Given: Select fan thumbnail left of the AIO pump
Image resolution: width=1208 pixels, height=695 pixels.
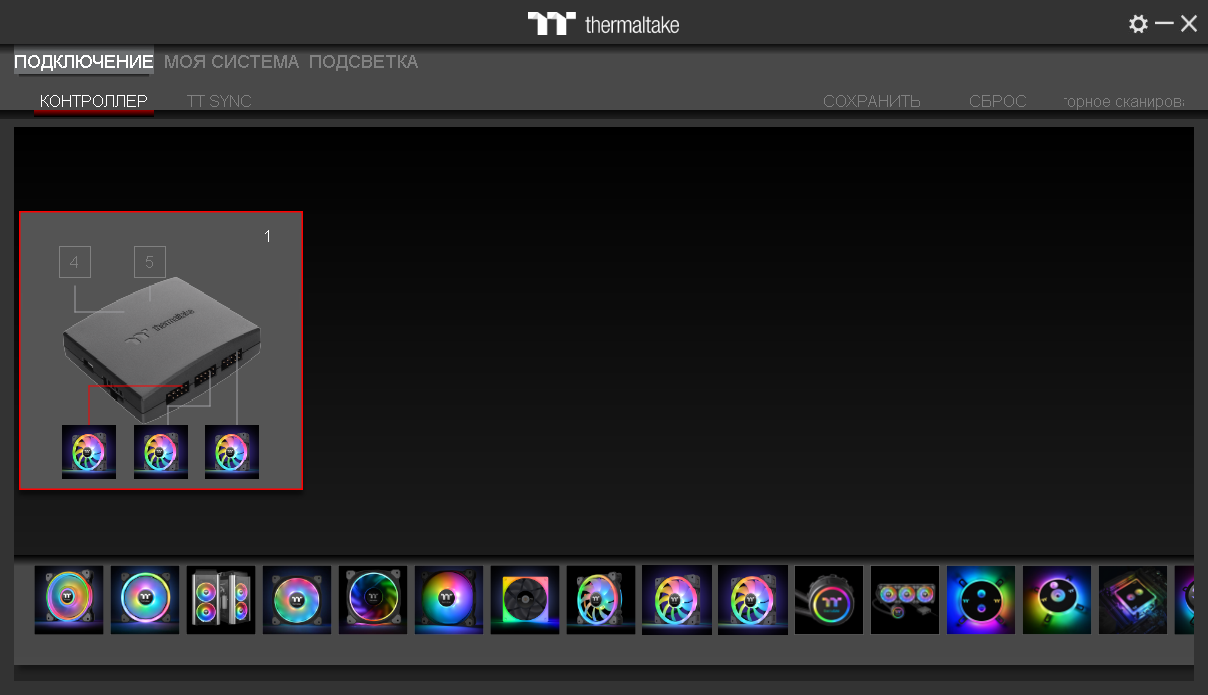Looking at the screenshot, I should tap(753, 600).
